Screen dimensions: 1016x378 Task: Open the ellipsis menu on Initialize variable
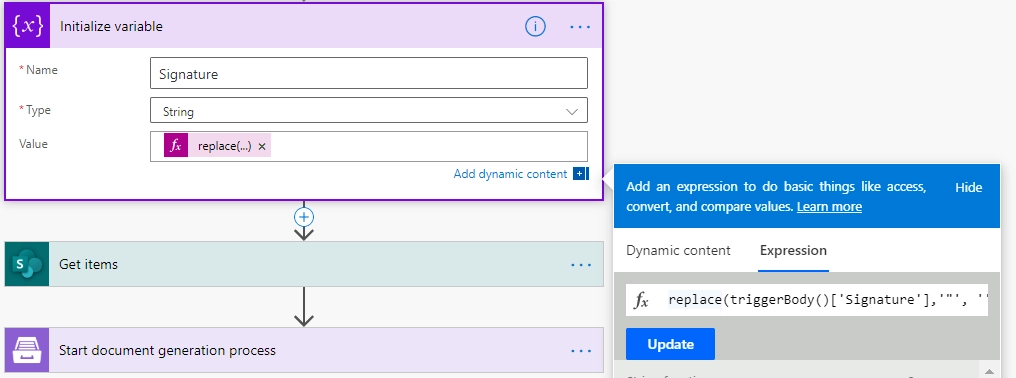tap(580, 27)
